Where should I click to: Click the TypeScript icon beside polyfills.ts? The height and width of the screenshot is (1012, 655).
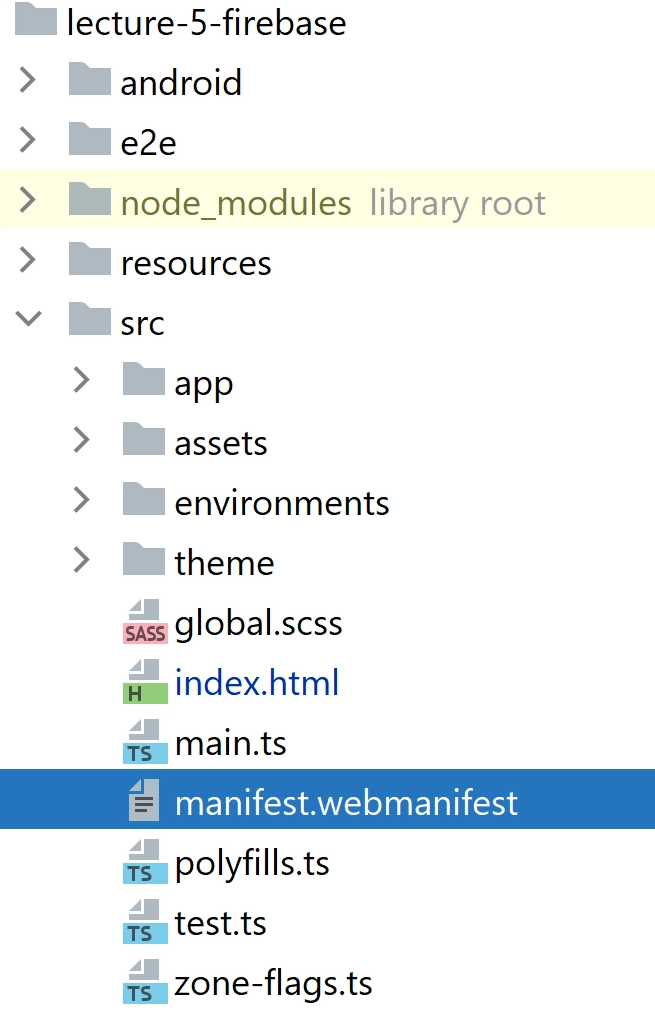pyautogui.click(x=144, y=862)
